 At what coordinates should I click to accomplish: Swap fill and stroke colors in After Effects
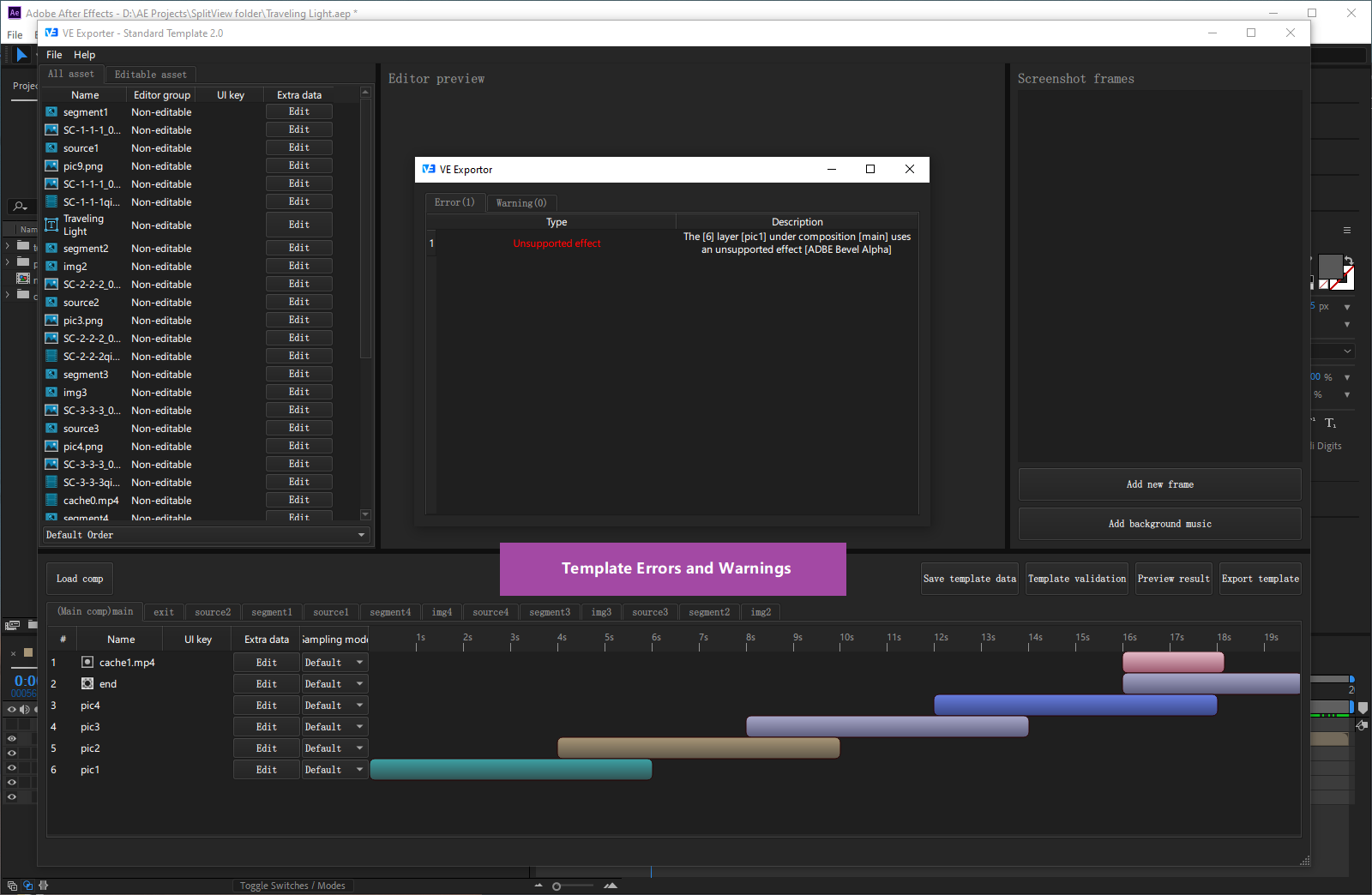click(1348, 260)
